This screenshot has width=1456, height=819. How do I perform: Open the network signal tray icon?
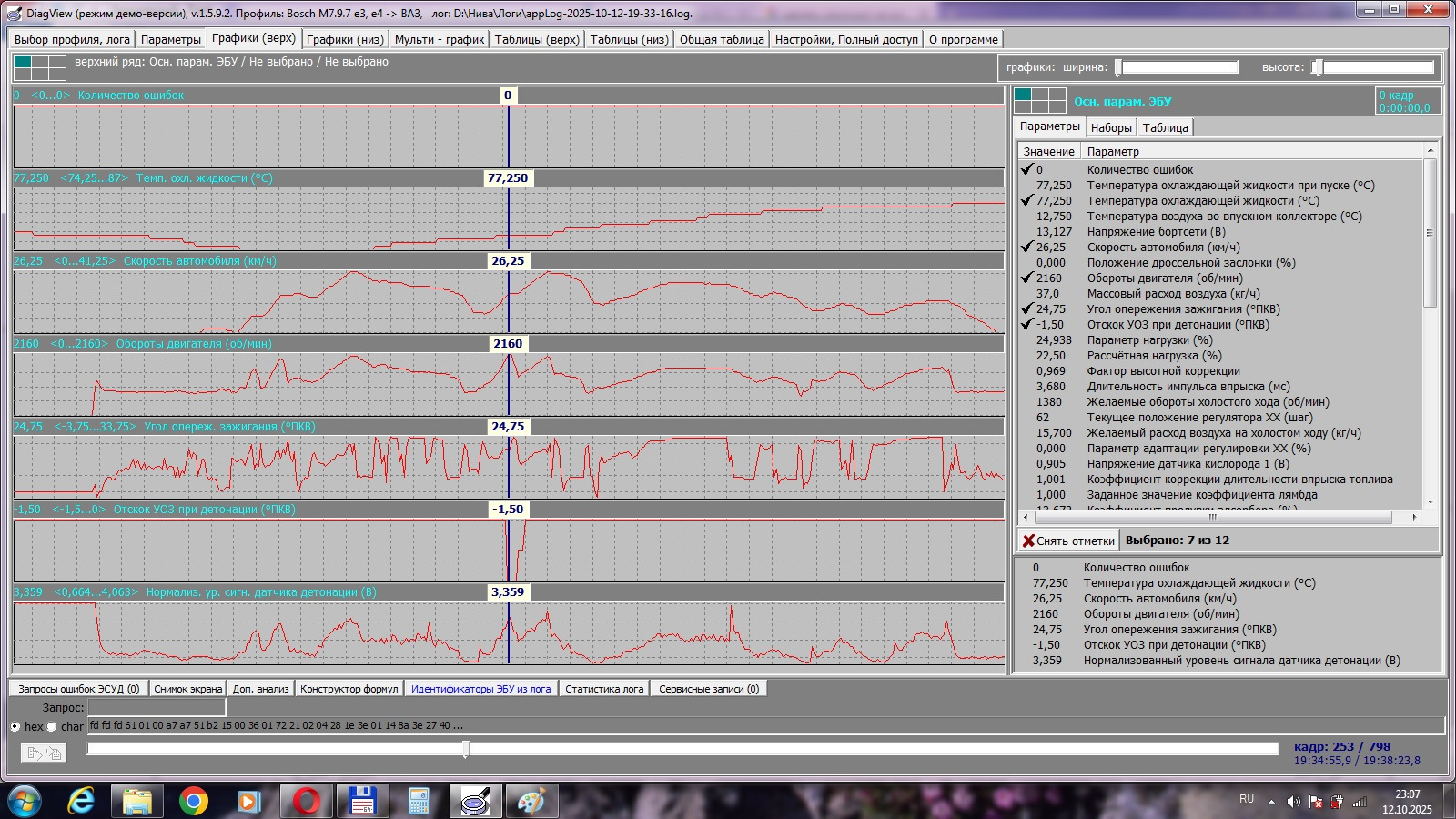[1360, 802]
